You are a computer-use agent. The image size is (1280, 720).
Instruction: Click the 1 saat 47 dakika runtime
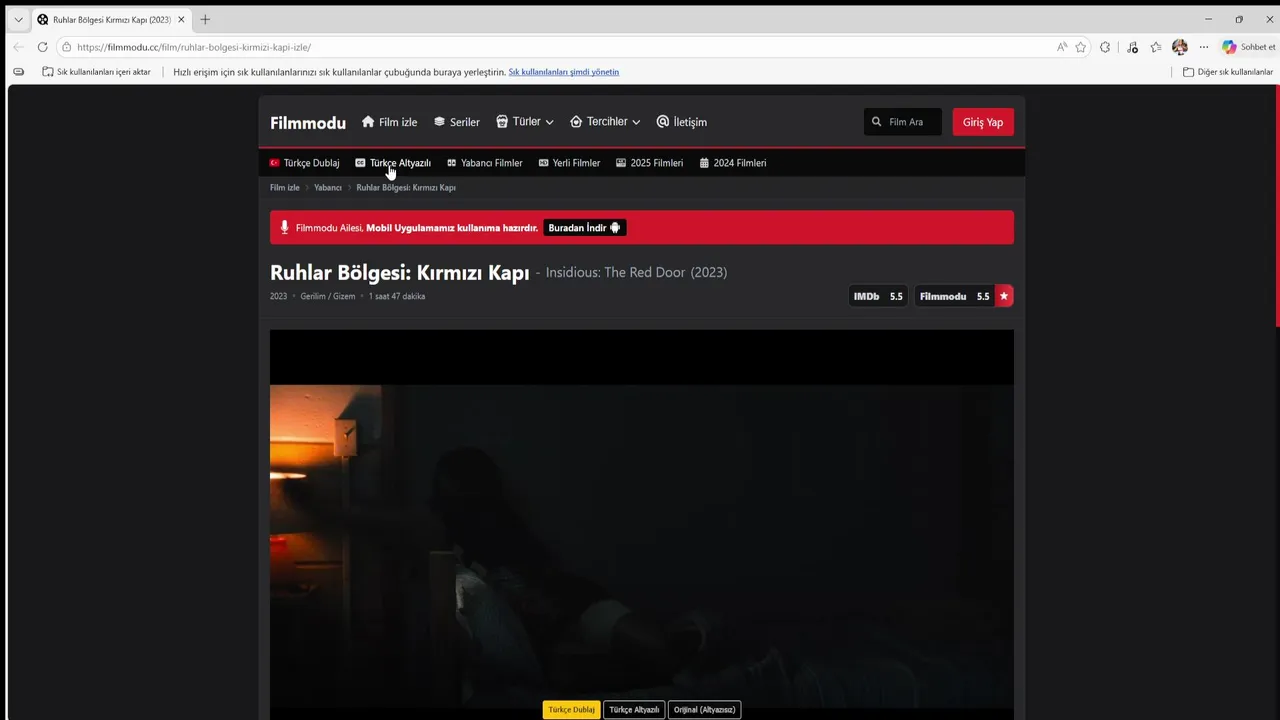pyautogui.click(x=397, y=296)
